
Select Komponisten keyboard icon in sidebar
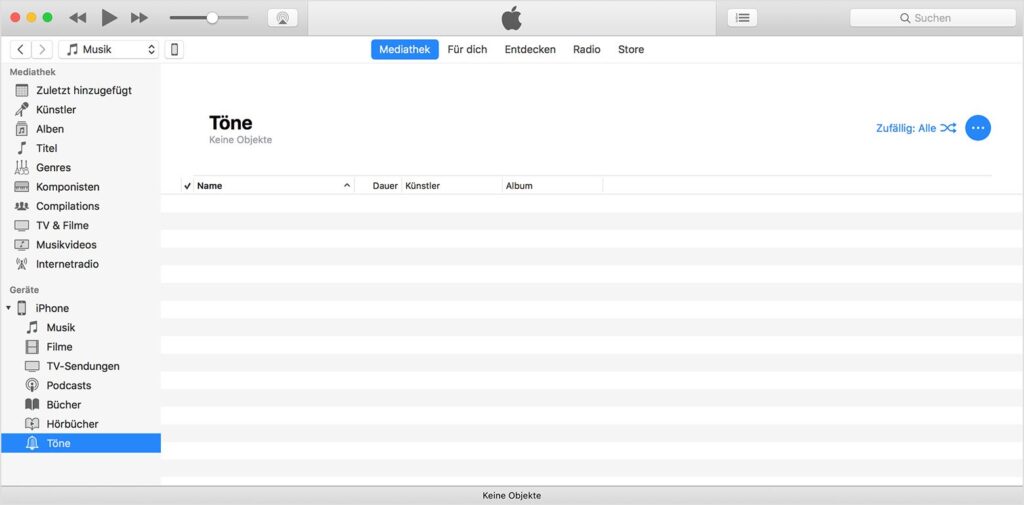(22, 187)
